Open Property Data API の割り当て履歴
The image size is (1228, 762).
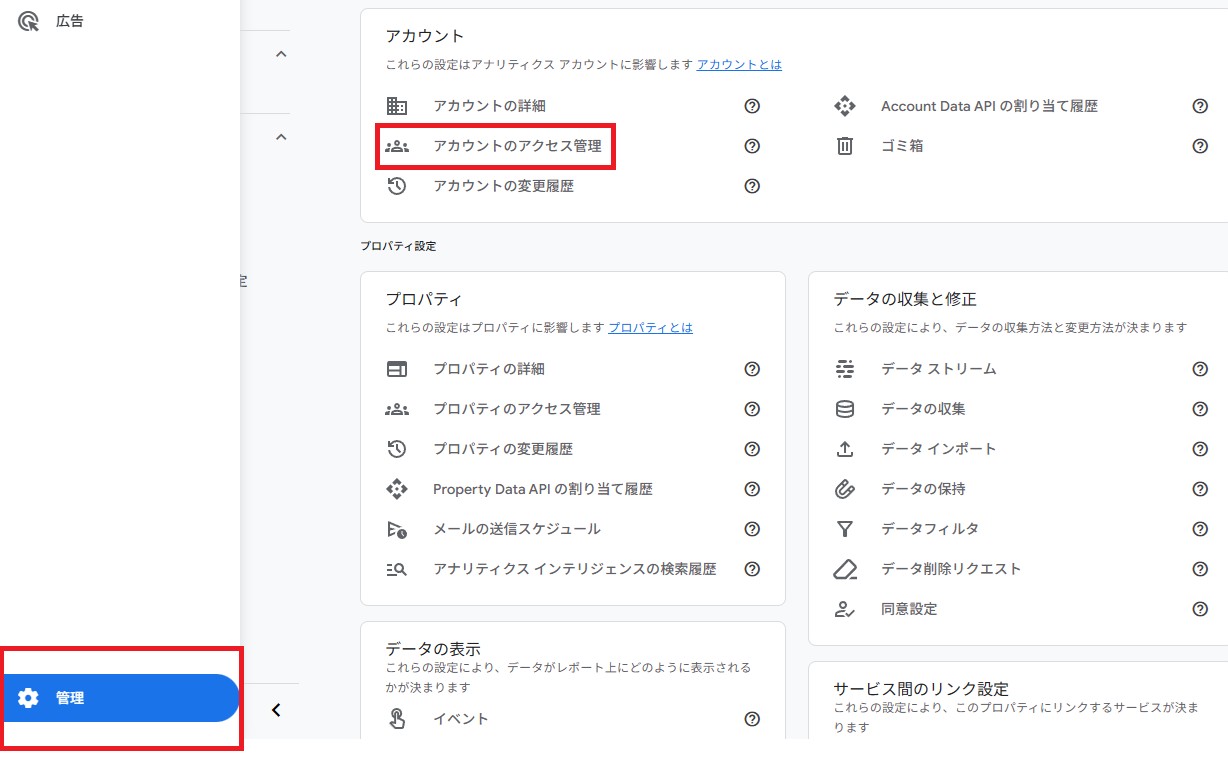[543, 489]
